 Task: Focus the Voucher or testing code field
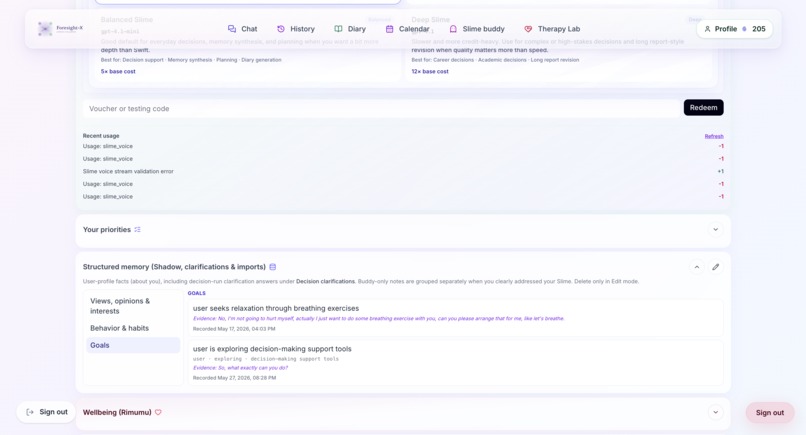(381, 108)
